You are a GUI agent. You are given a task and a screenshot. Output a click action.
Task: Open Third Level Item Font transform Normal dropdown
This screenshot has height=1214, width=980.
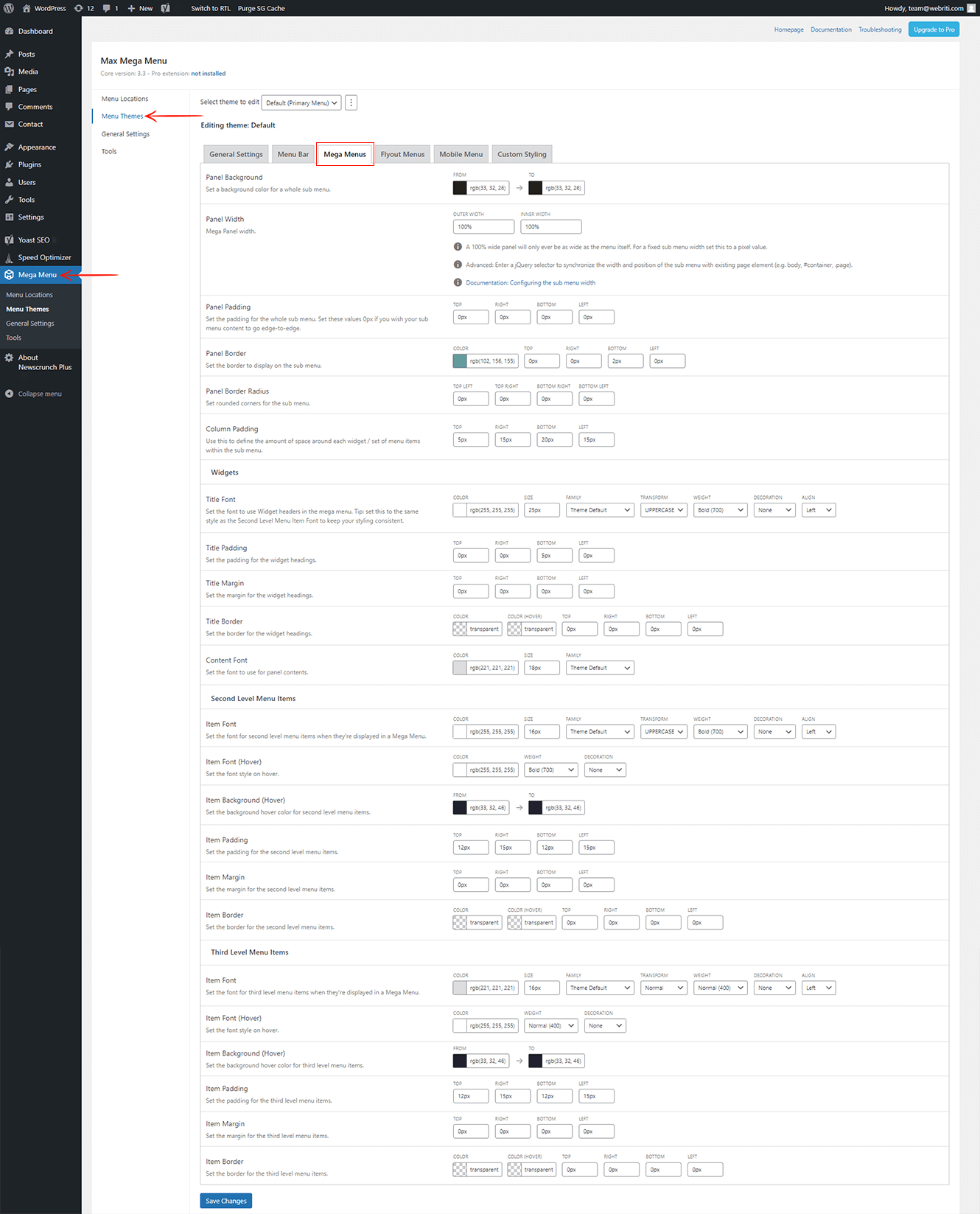[x=664, y=988]
